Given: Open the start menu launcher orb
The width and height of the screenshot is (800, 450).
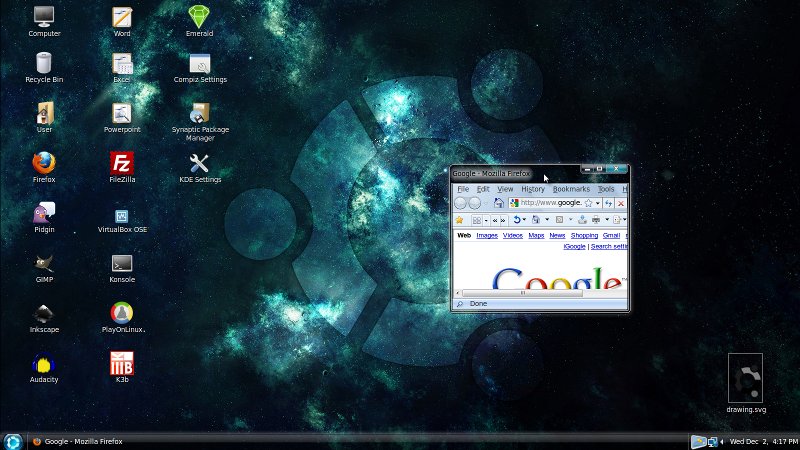Looking at the screenshot, I should tap(13, 441).
